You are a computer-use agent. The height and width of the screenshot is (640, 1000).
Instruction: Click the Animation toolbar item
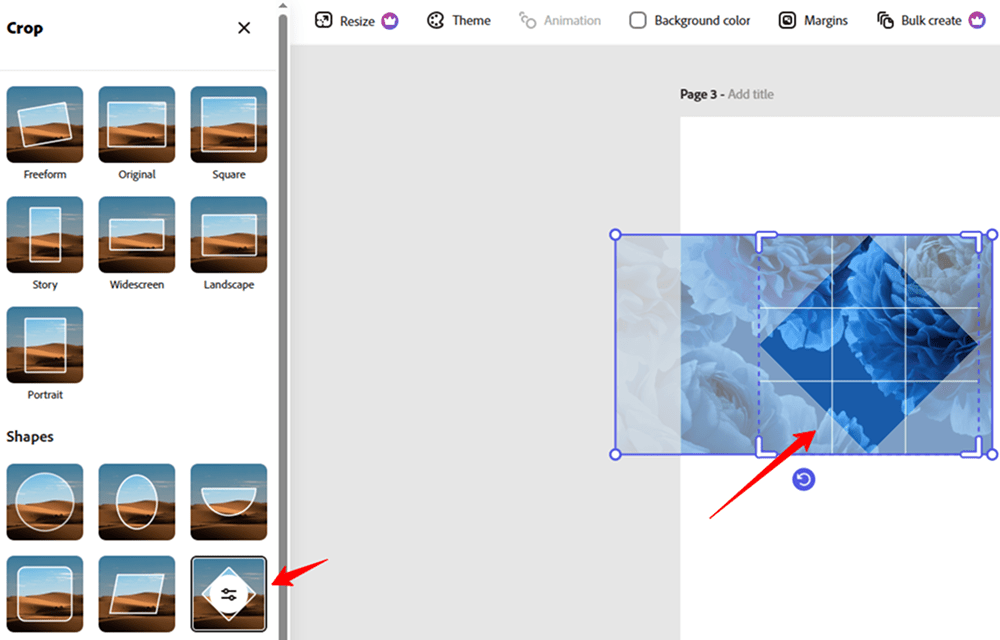[x=559, y=21]
